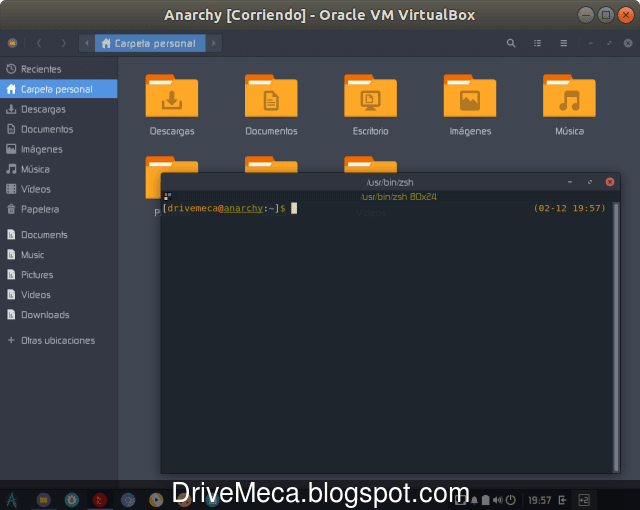640x510 pixels.
Task: Toggle list view in file manager toolbar
Action: [x=537, y=43]
